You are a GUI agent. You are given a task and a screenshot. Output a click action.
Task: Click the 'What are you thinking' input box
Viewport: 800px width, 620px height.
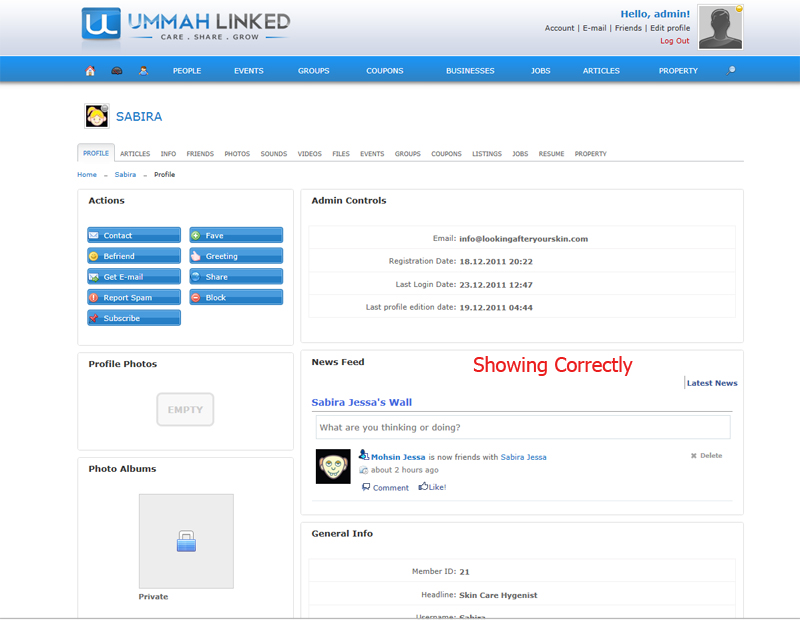(523, 427)
